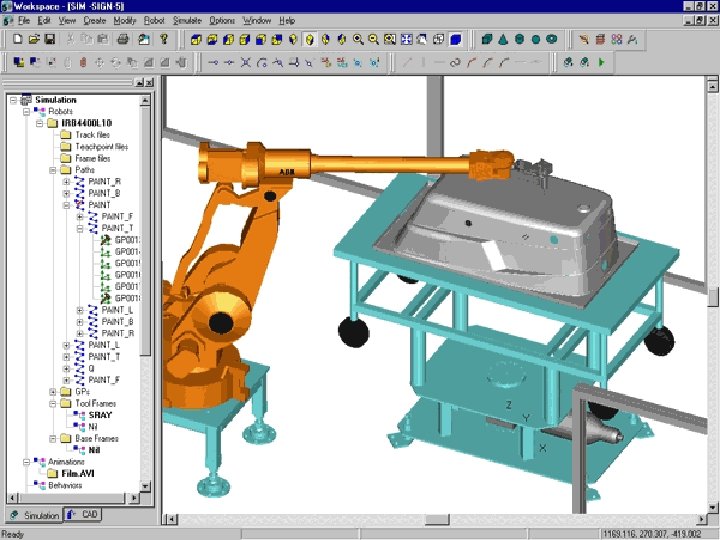This screenshot has height=540, width=720.
Task: Click the wrench tool icon
Action: [633, 40]
